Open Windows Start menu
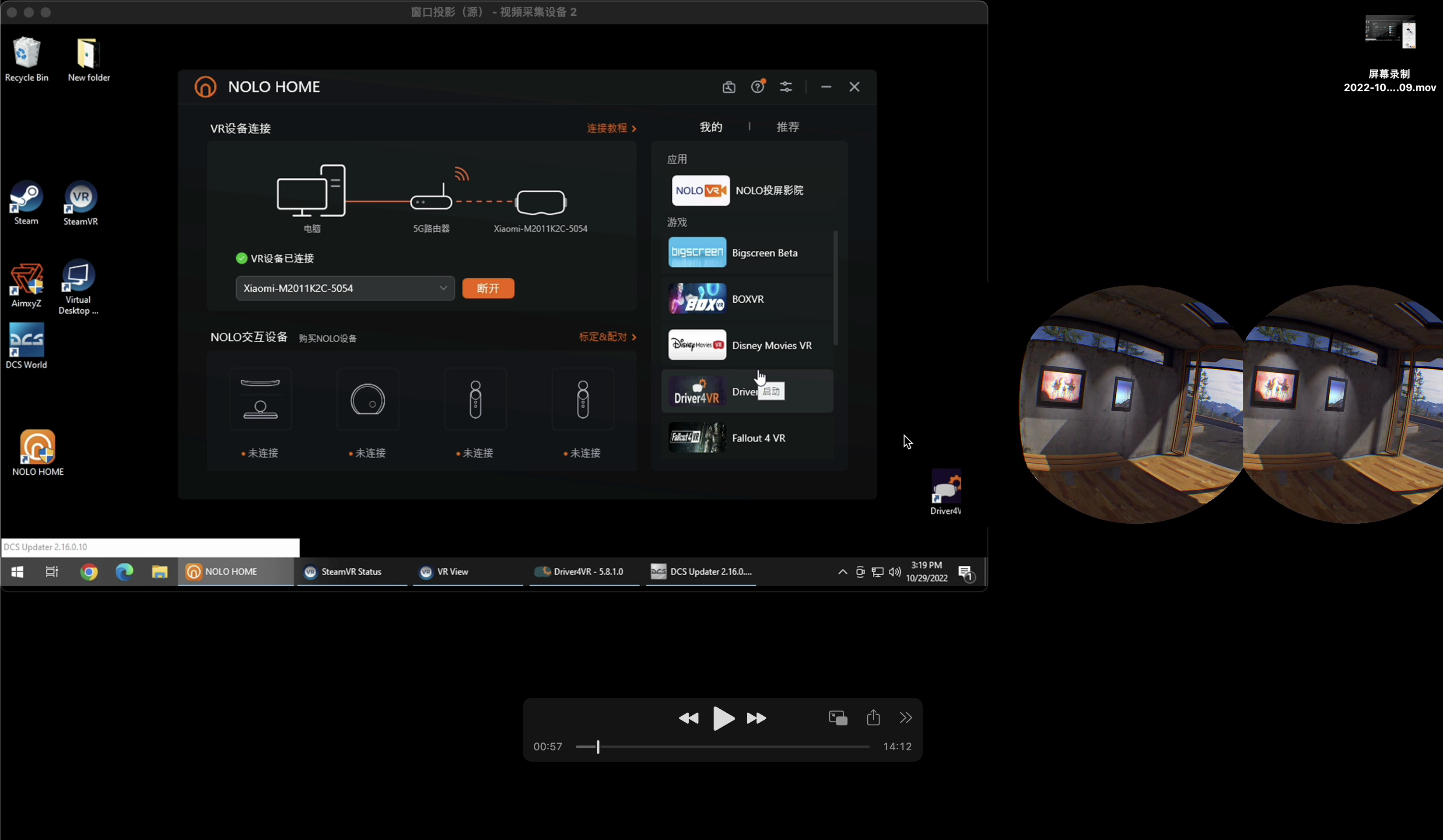Screen dimensions: 1443x840 point(17,571)
